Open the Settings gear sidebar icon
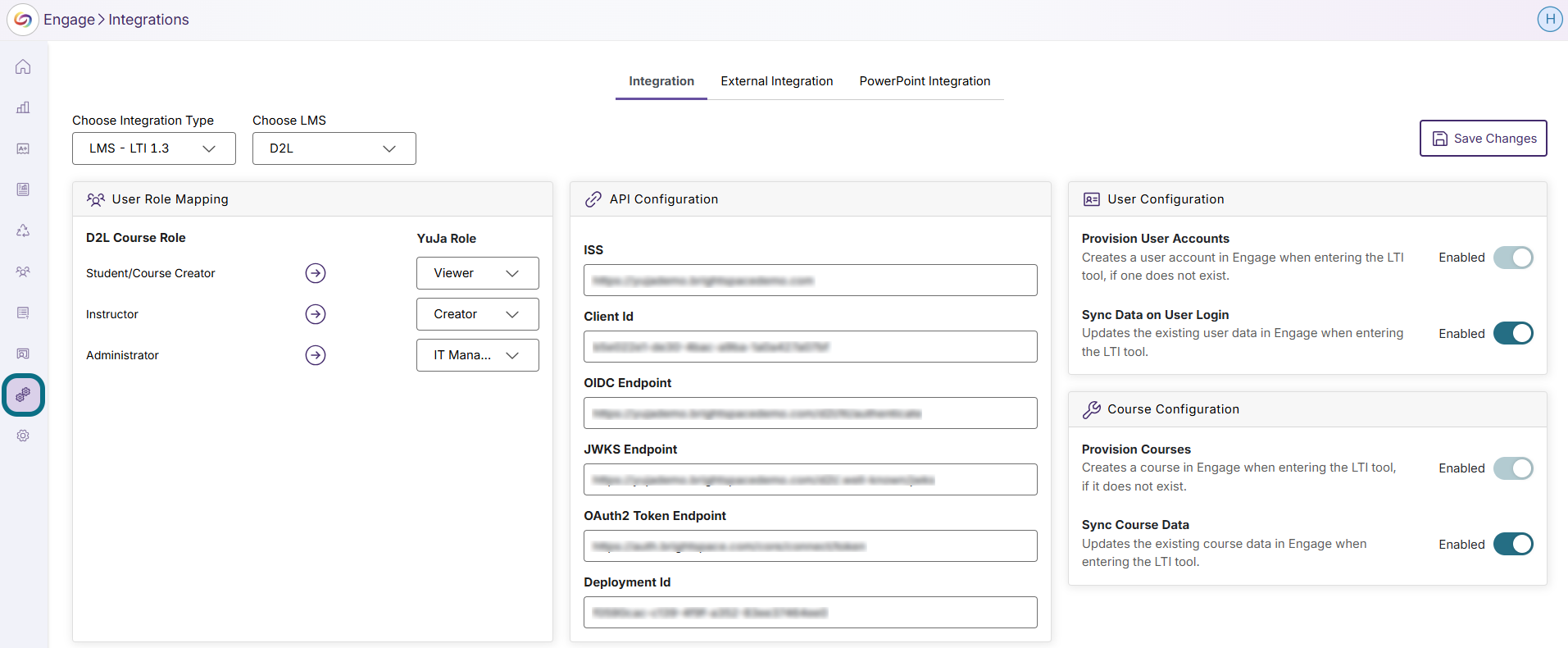The width and height of the screenshot is (1568, 648). [23, 436]
